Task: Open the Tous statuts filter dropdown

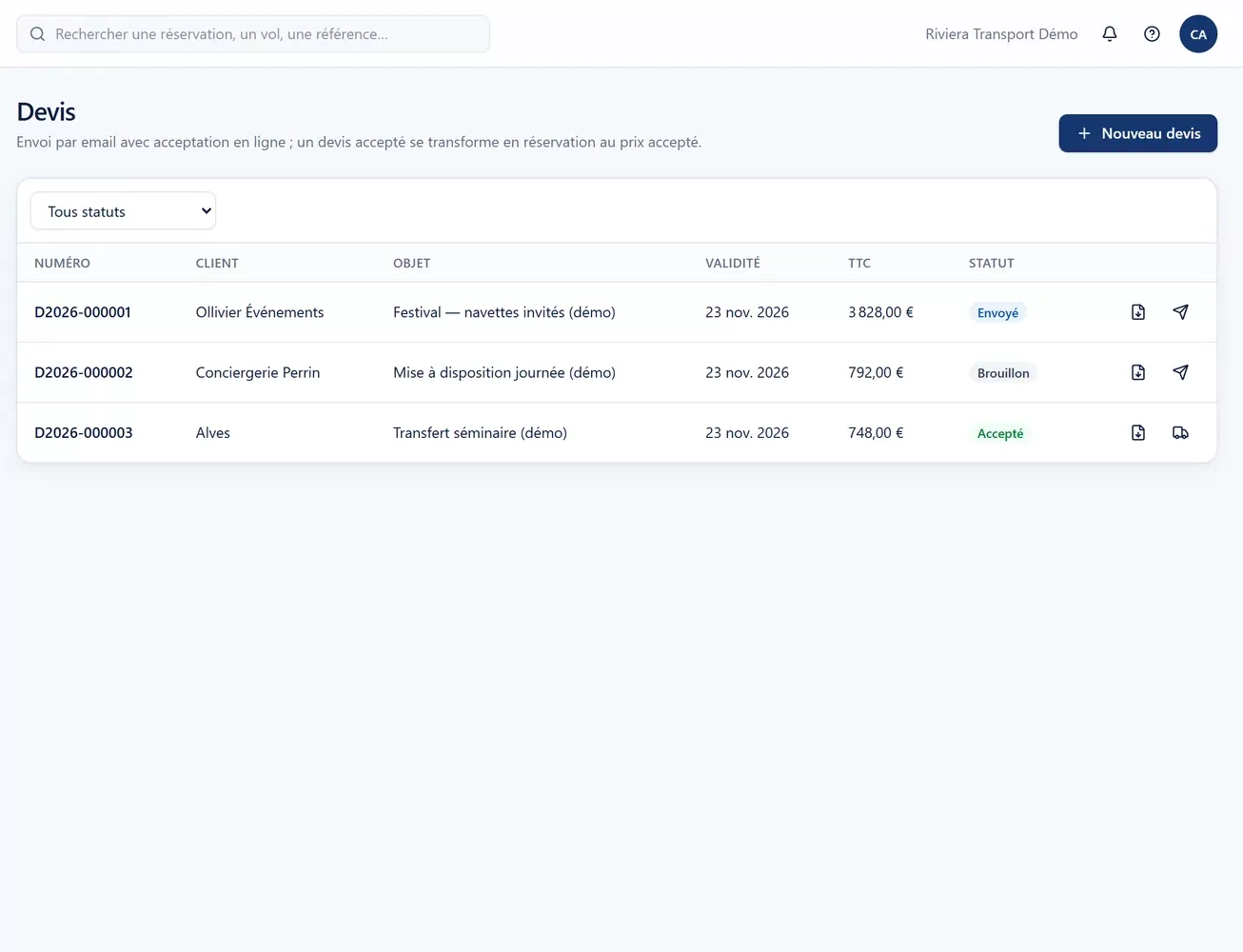Action: [124, 211]
